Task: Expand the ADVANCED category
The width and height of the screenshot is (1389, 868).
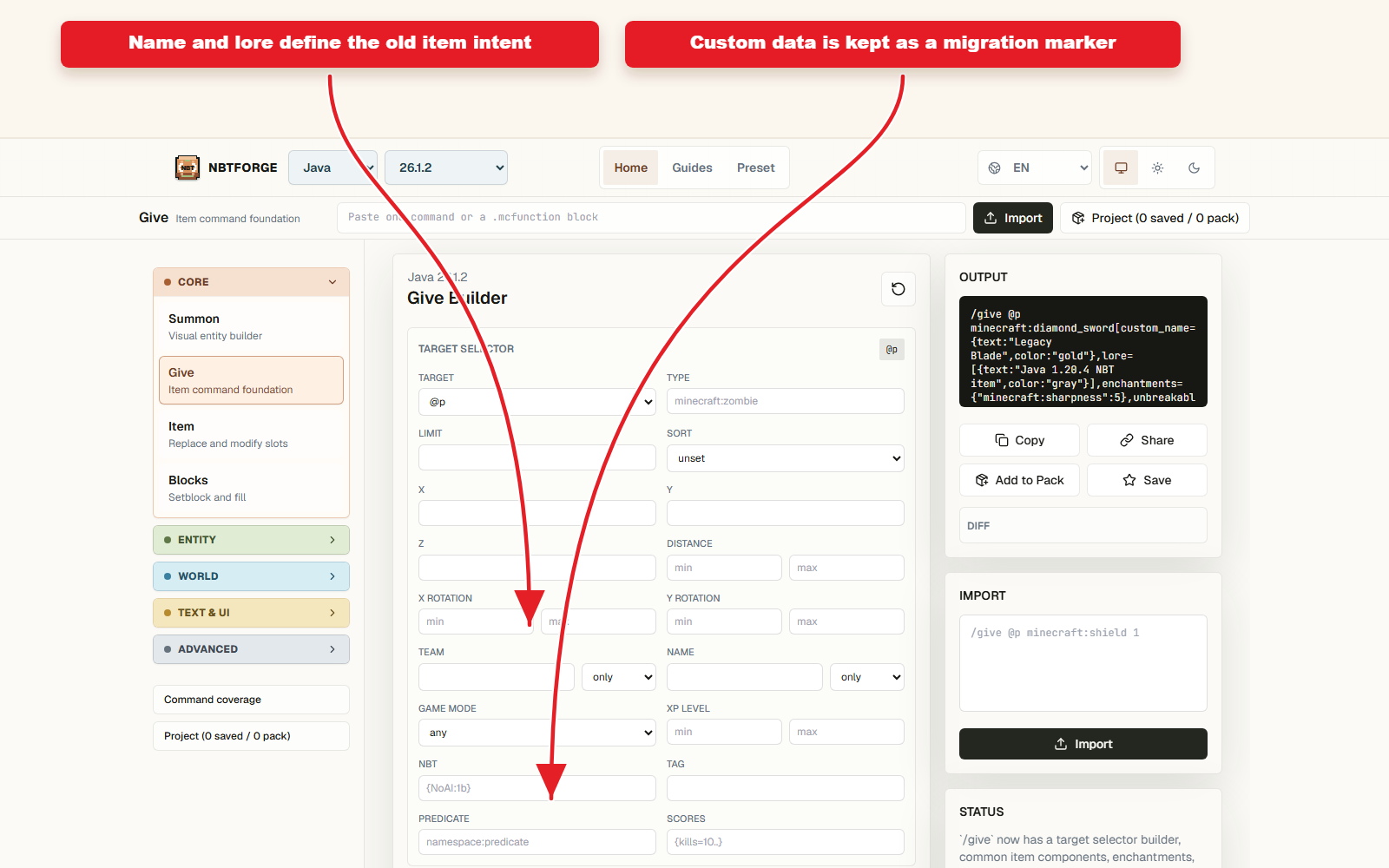Action: [x=251, y=649]
